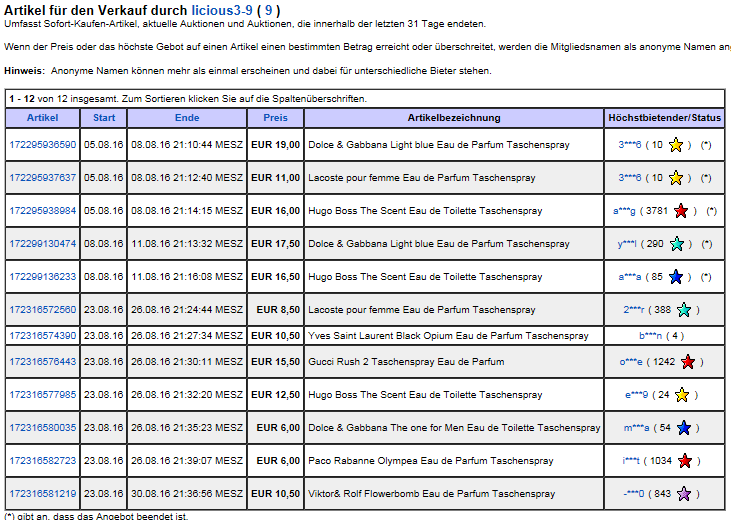The image size is (731, 520).
Task: Open bidder 3***6 in Dolce & Gabbana EUR 19,00 row
Action: (630, 145)
